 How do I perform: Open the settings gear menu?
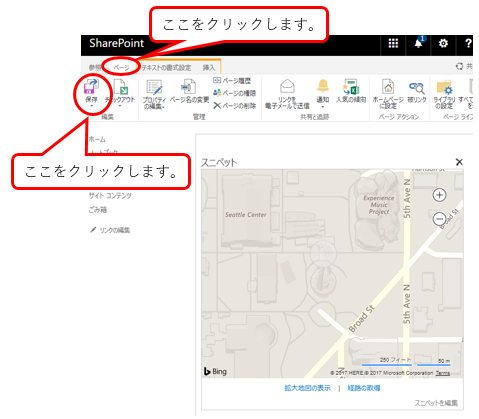coord(443,43)
